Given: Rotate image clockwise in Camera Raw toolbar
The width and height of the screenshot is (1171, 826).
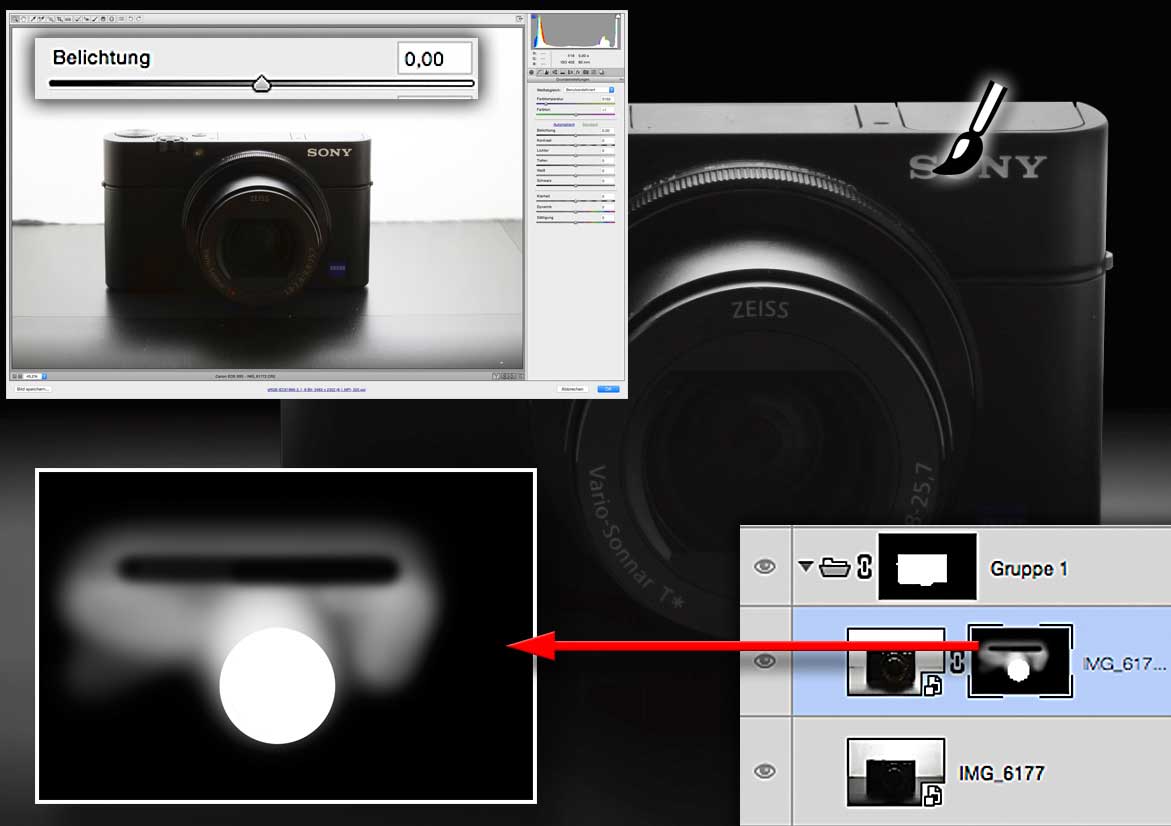Looking at the screenshot, I should (x=140, y=19).
